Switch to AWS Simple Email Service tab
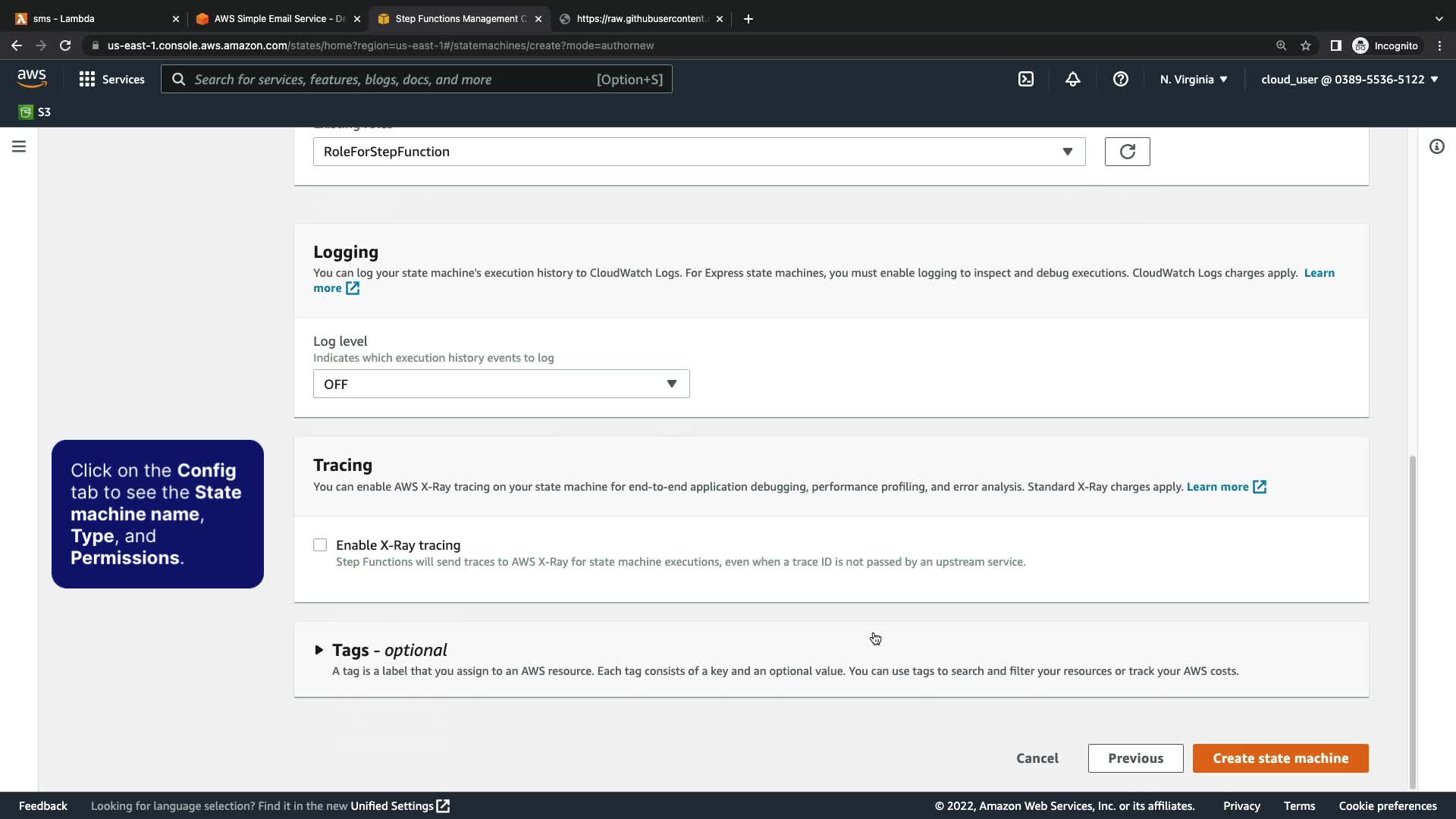Viewport: 1456px width, 819px height. coord(277,19)
